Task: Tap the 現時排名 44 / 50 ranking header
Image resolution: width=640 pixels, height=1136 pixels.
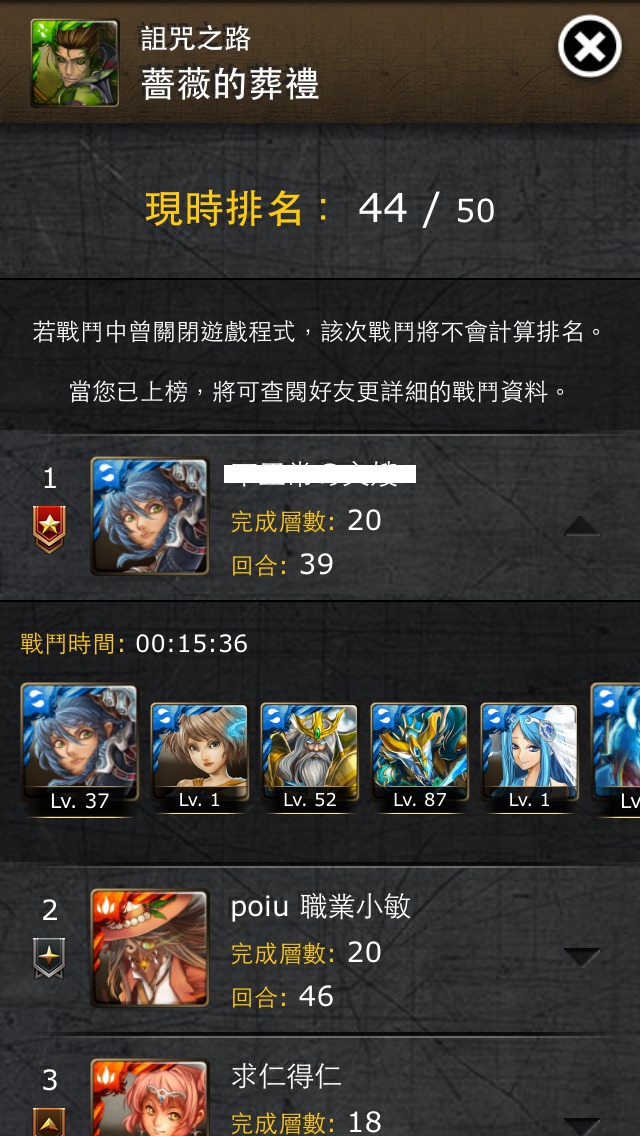Action: 320,209
